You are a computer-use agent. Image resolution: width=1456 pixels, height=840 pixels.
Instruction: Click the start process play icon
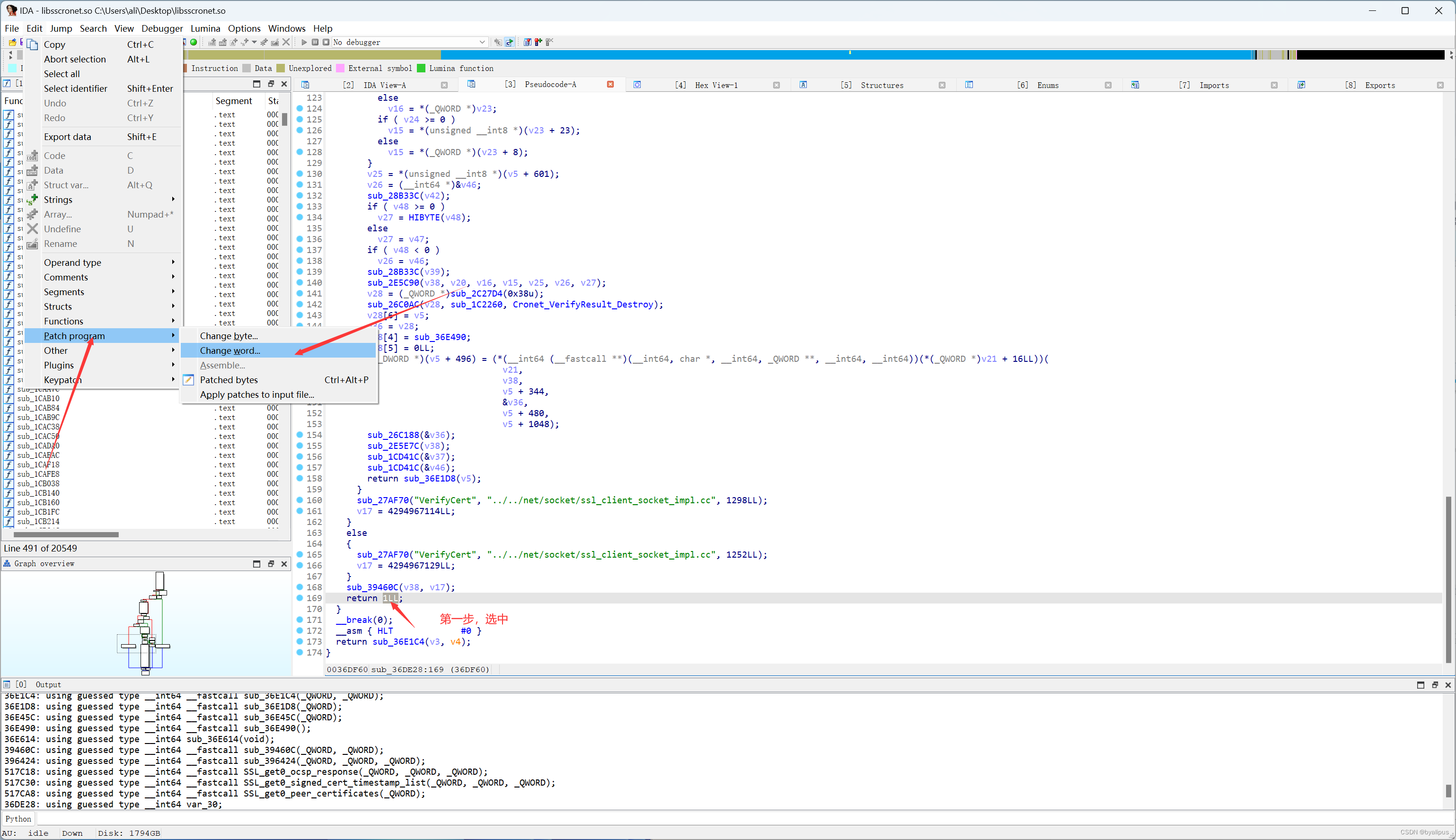304,42
